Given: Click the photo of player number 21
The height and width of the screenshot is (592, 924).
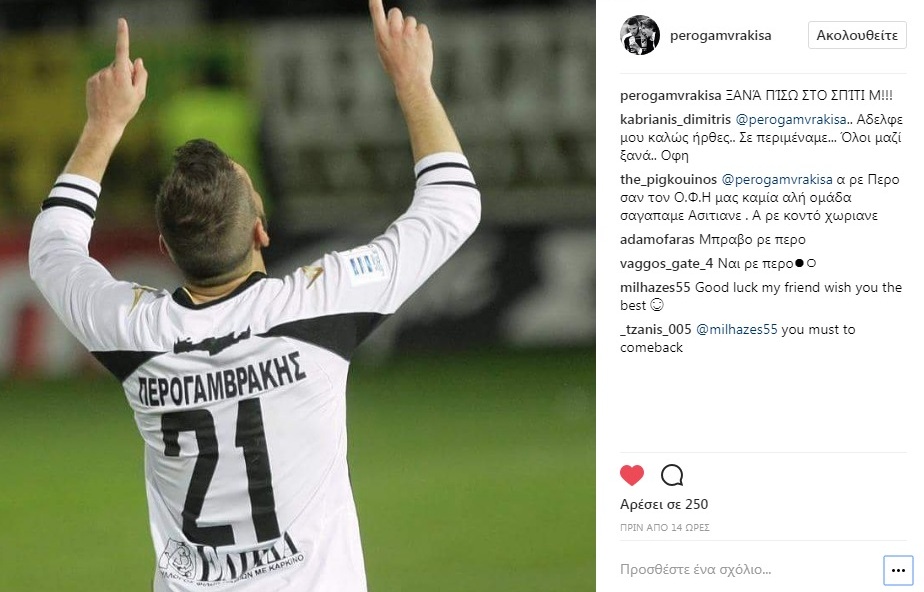Looking at the screenshot, I should pyautogui.click(x=298, y=296).
